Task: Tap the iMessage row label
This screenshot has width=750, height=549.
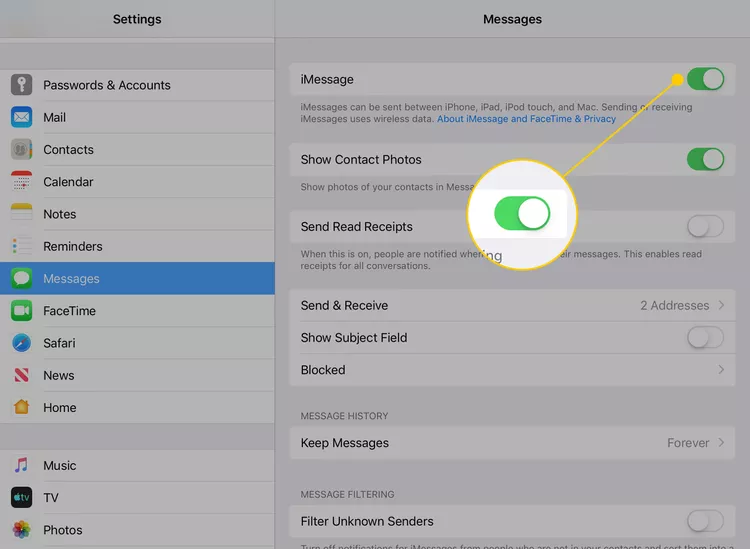Action: click(327, 79)
